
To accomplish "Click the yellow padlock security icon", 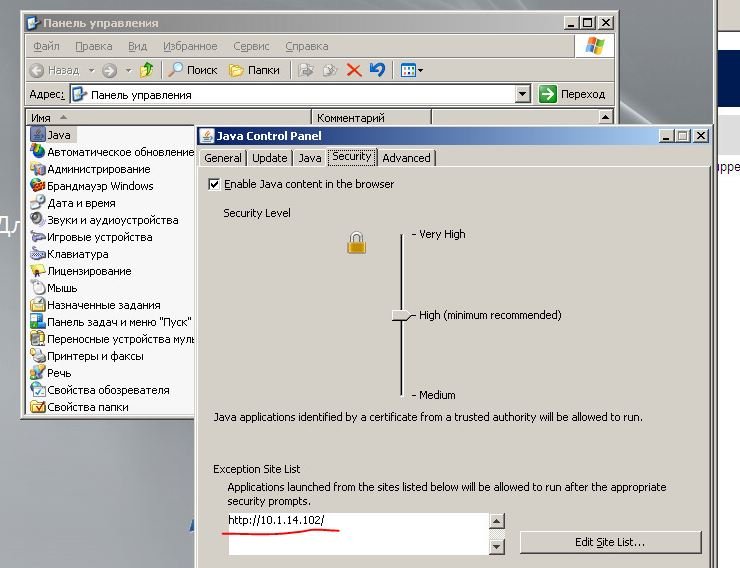I will [x=356, y=243].
